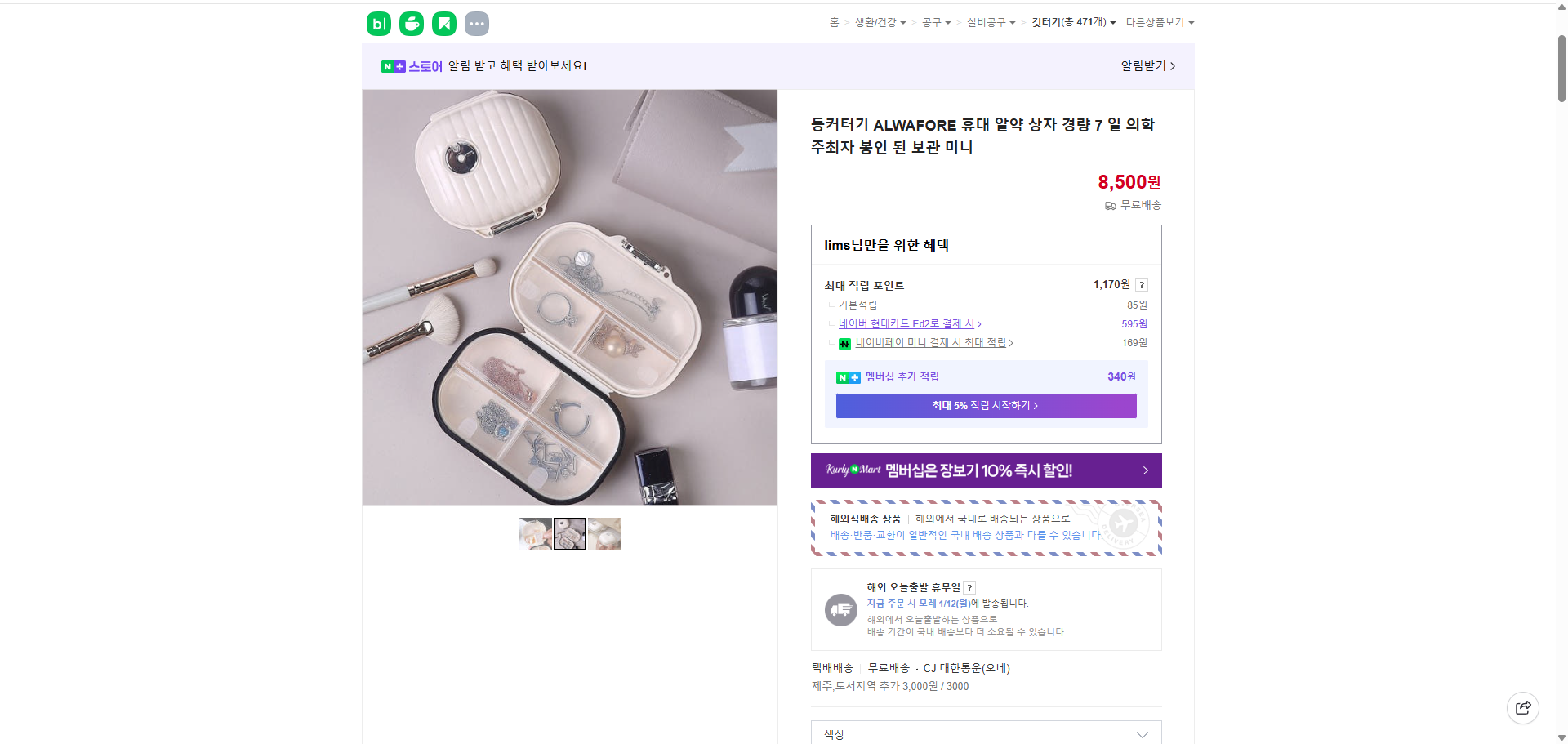Click the 알림받기 button
Viewport: 1568px width, 744px height.
coord(1143,66)
